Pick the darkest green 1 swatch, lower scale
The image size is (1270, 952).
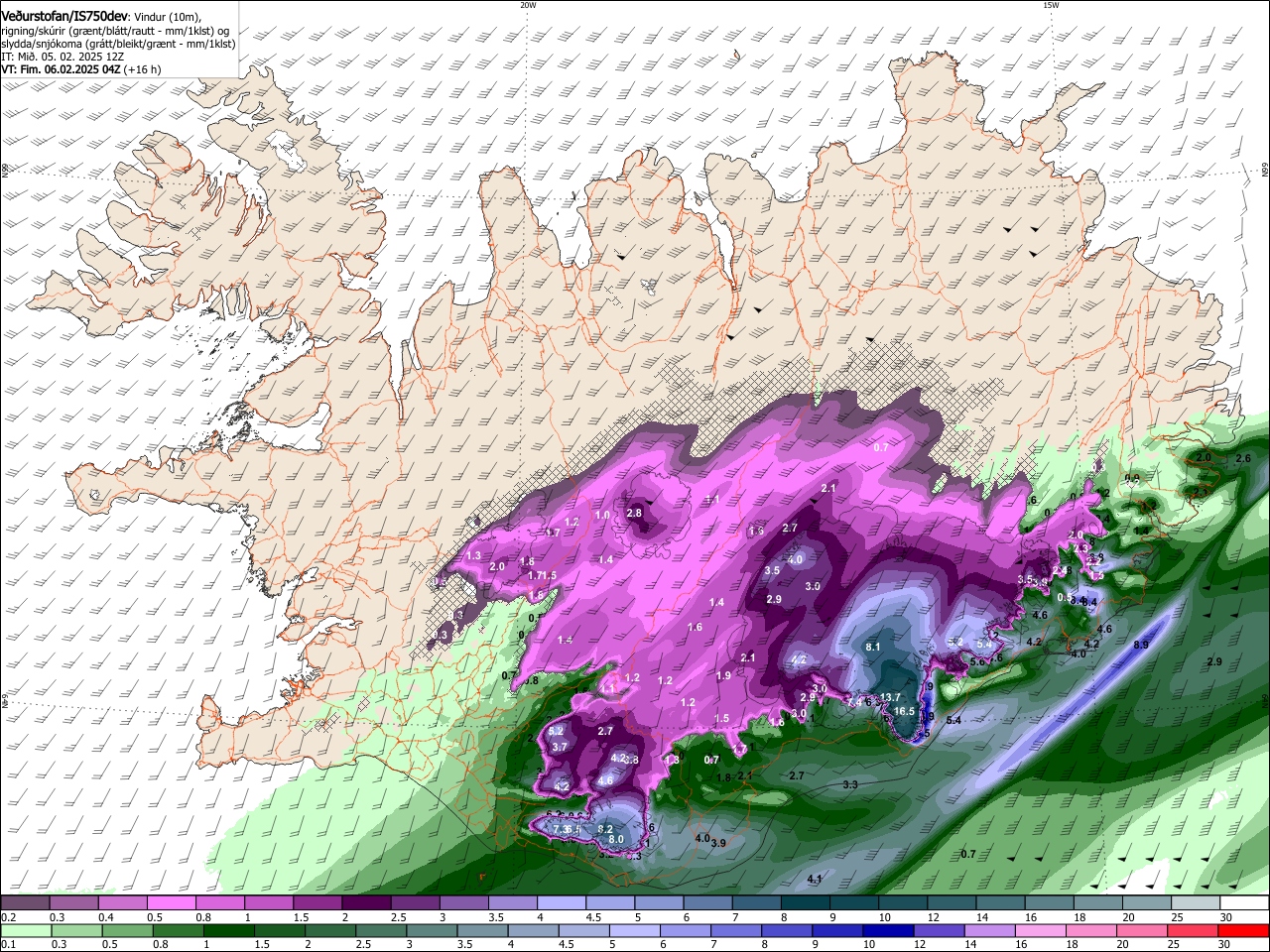point(228,930)
